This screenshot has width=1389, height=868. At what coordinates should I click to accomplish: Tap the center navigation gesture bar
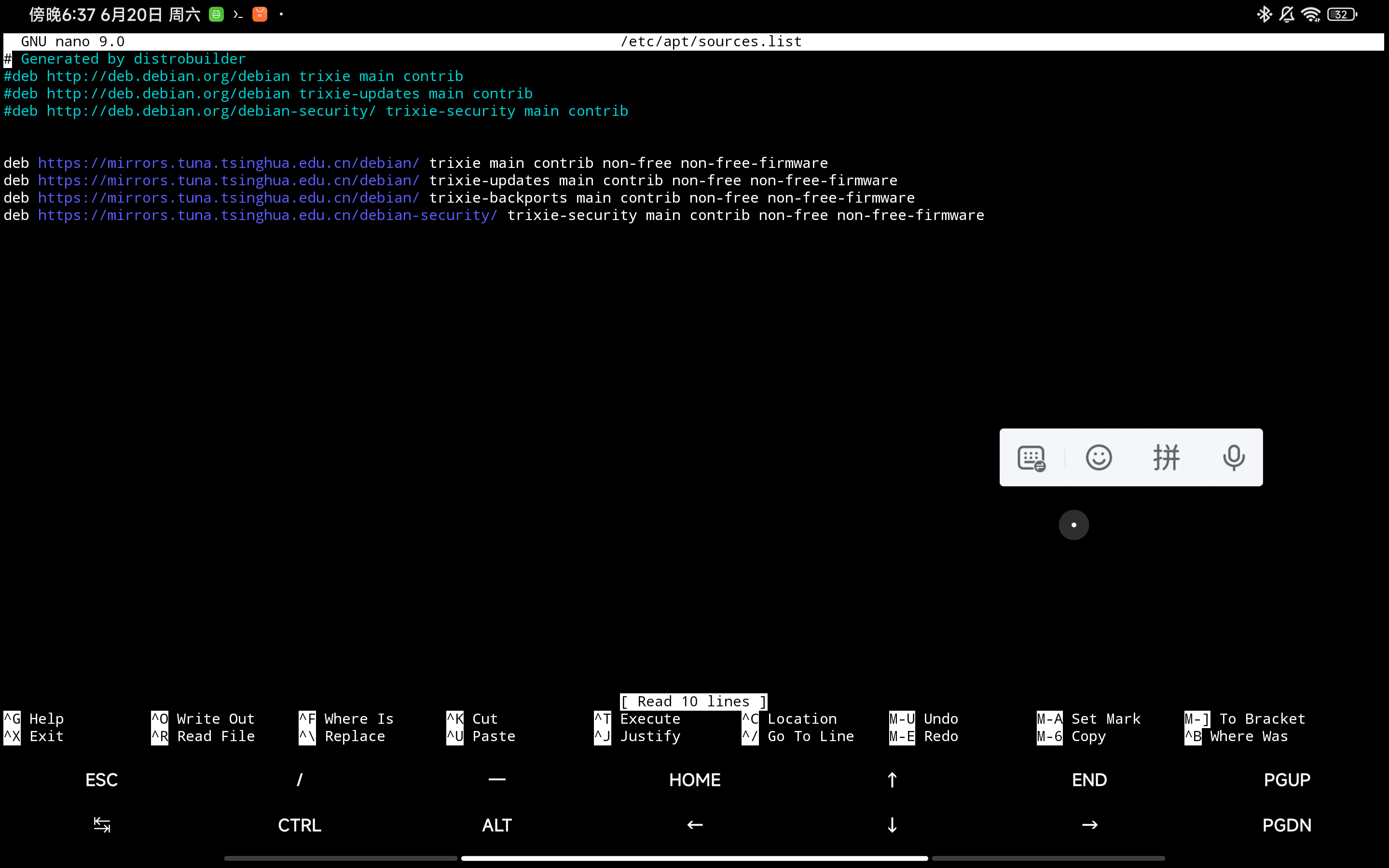pos(695,858)
